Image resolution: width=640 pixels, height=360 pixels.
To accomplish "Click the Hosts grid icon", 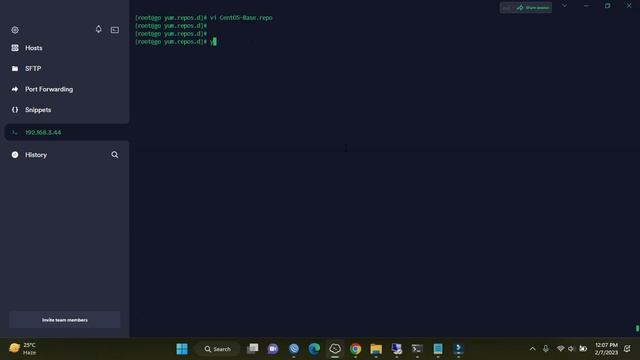I will coord(15,48).
